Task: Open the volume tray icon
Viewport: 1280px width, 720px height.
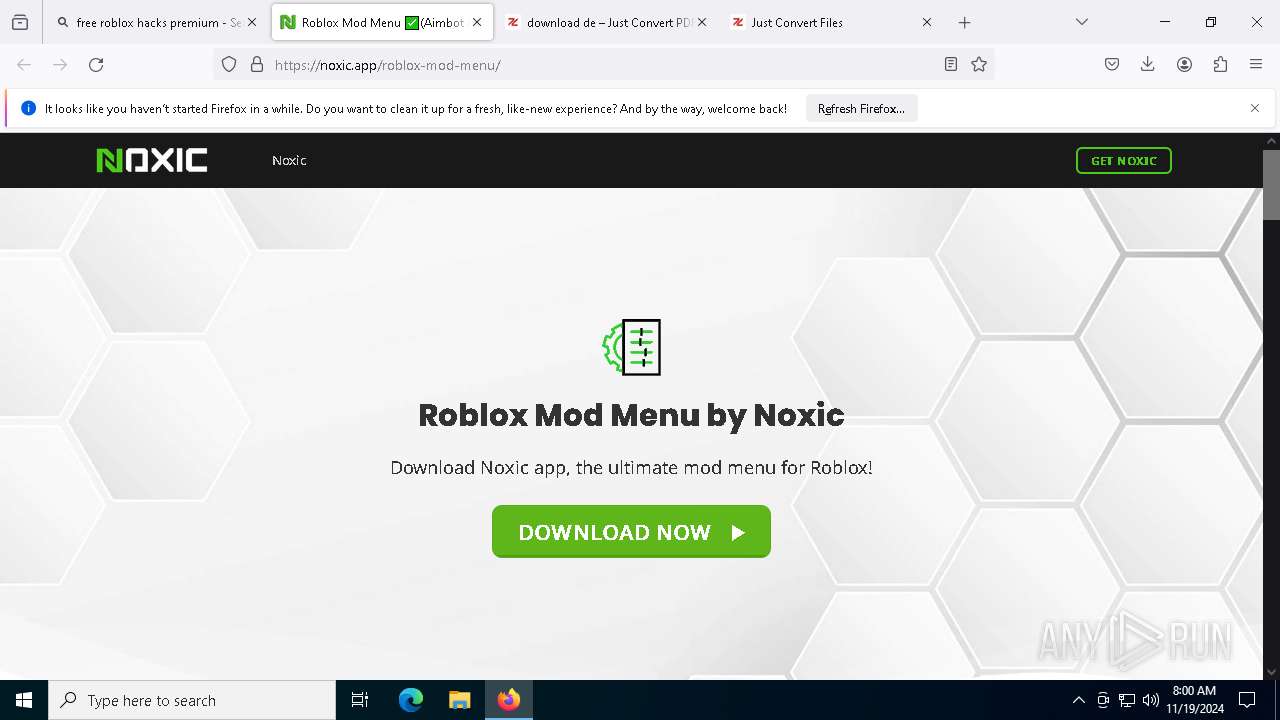Action: pyautogui.click(x=1151, y=700)
